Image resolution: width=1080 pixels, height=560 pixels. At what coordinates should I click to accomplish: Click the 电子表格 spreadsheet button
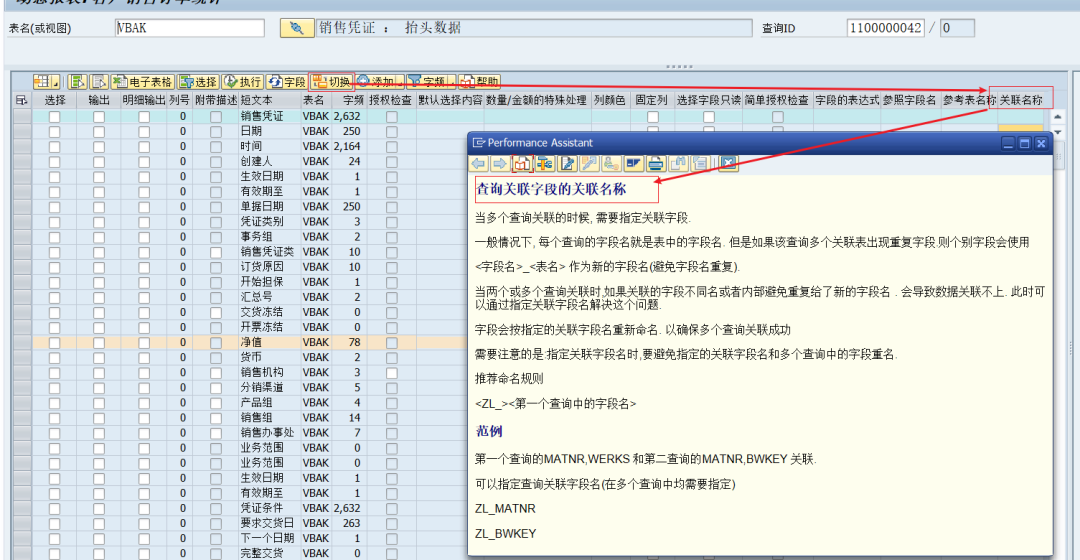coord(143,82)
